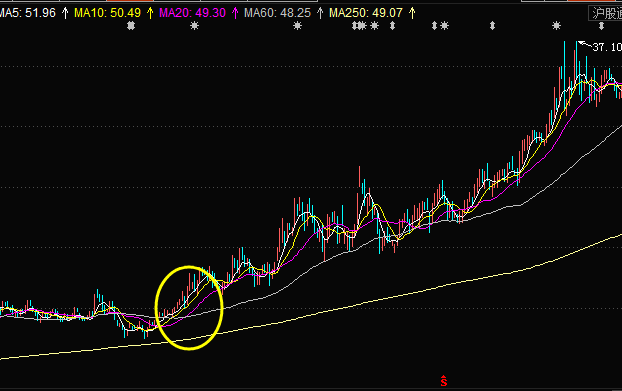Select the yellow MA10 50.49 label
This screenshot has width=622, height=391.
pos(108,13)
